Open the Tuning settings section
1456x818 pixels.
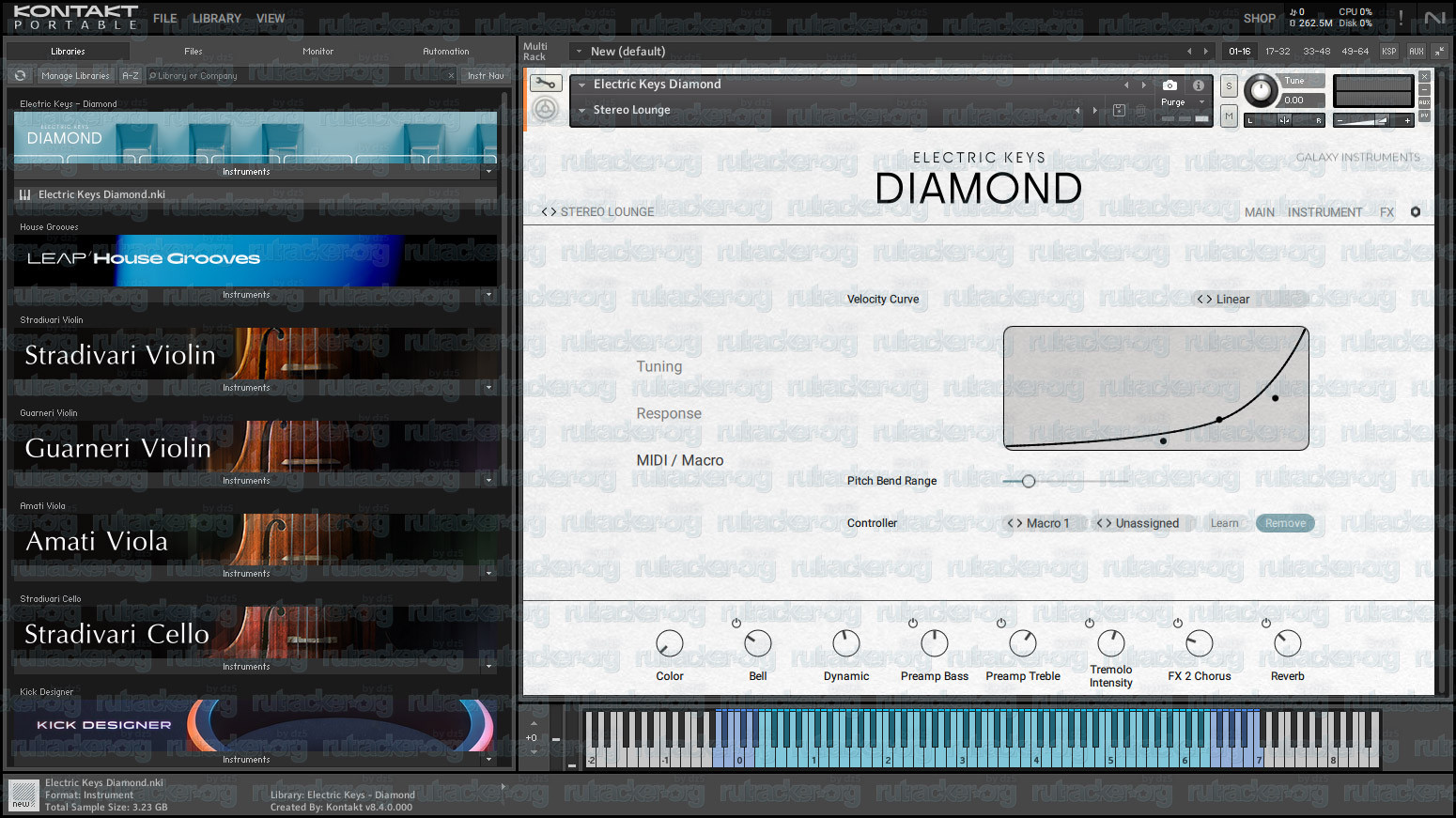click(x=659, y=366)
